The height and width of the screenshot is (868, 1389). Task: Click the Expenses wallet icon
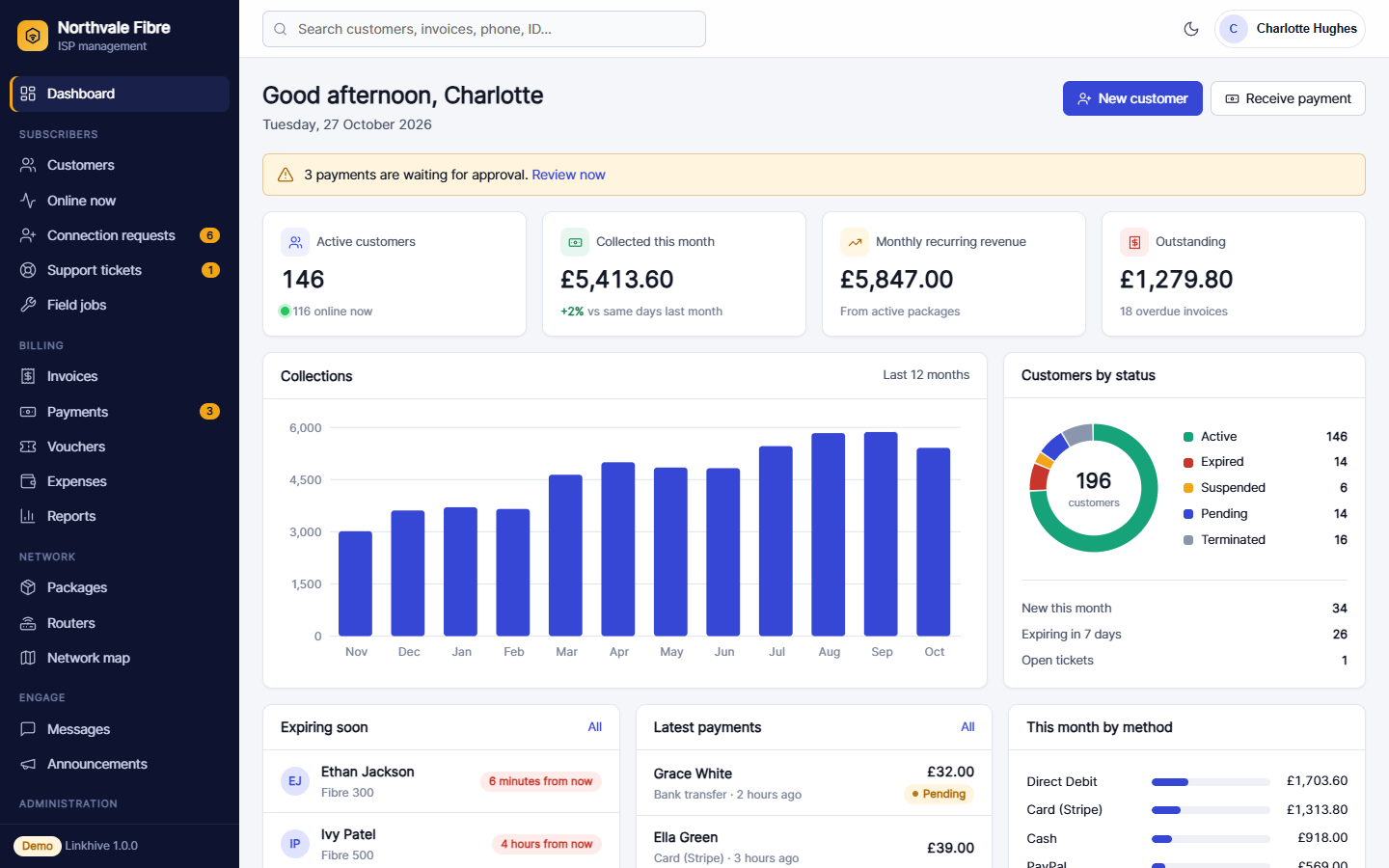[28, 481]
